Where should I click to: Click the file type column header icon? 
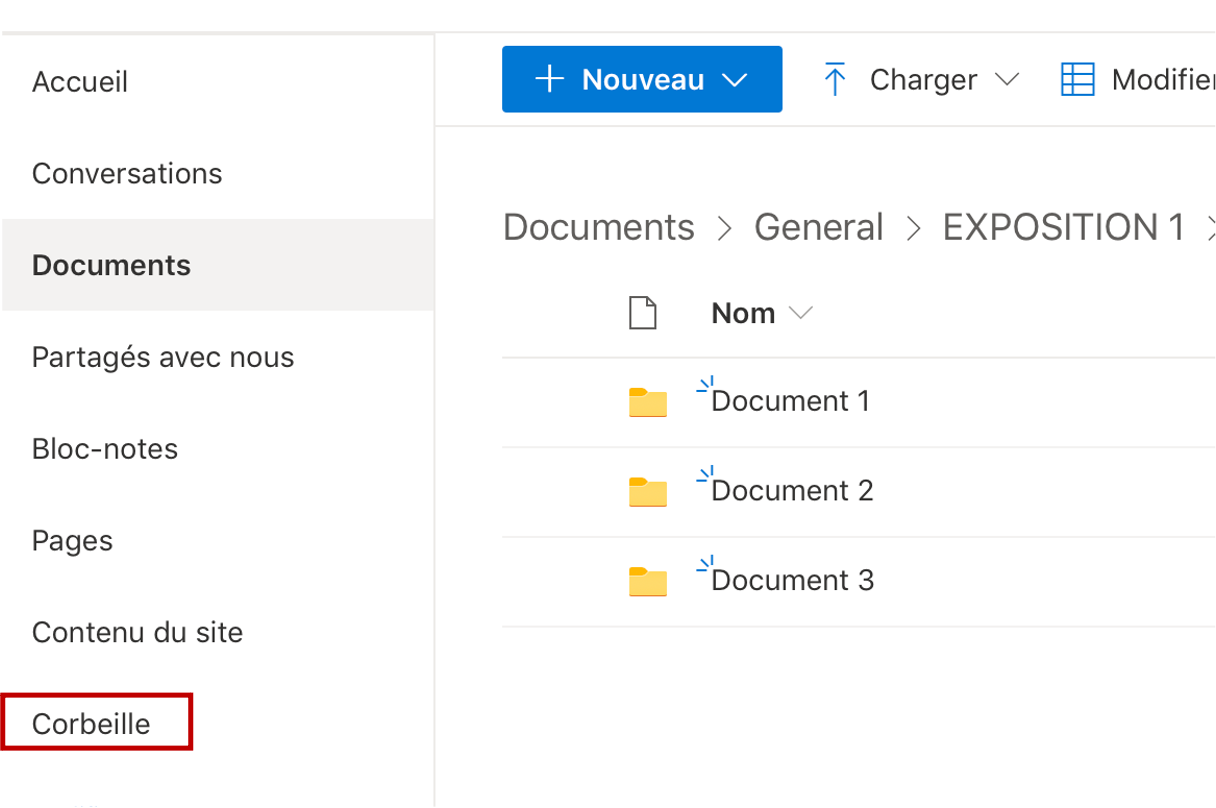click(x=642, y=313)
